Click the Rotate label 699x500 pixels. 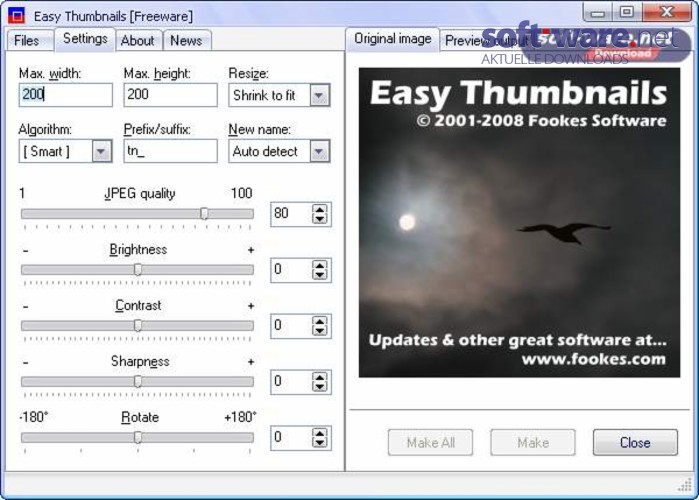tap(140, 418)
